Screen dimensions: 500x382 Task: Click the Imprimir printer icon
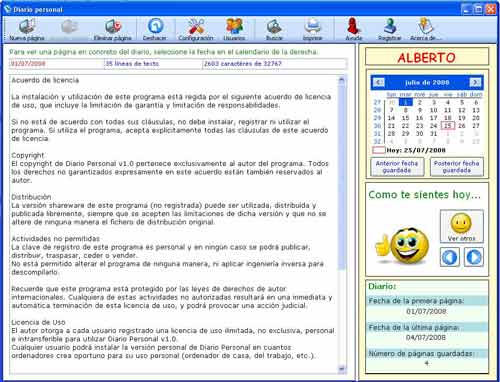[313, 29]
